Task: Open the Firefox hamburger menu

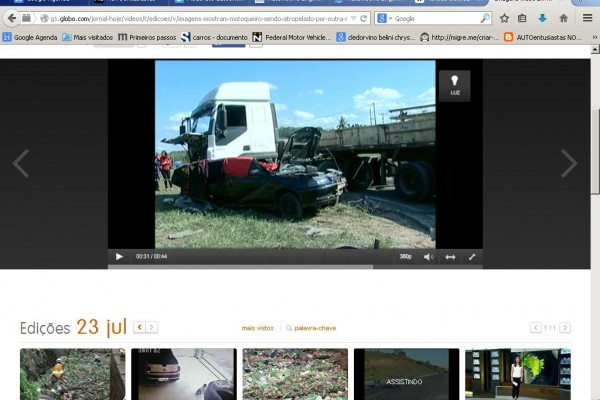Action: click(x=587, y=18)
